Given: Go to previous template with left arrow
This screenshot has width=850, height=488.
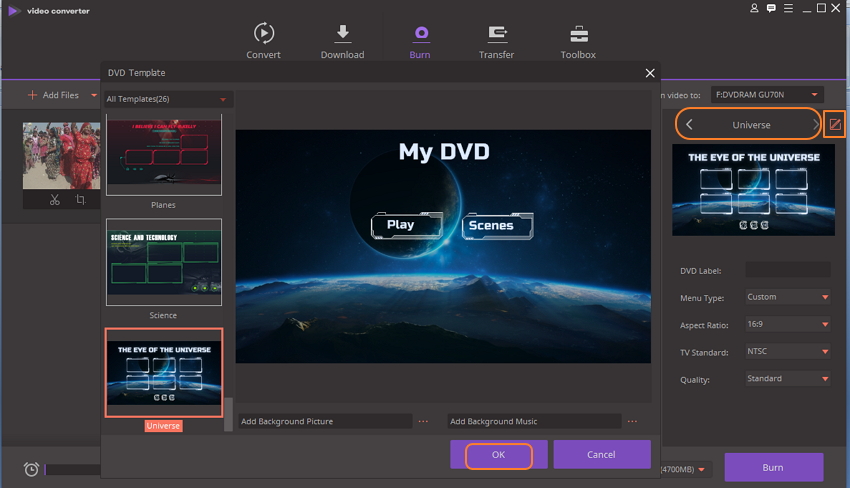Looking at the screenshot, I should (x=689, y=125).
